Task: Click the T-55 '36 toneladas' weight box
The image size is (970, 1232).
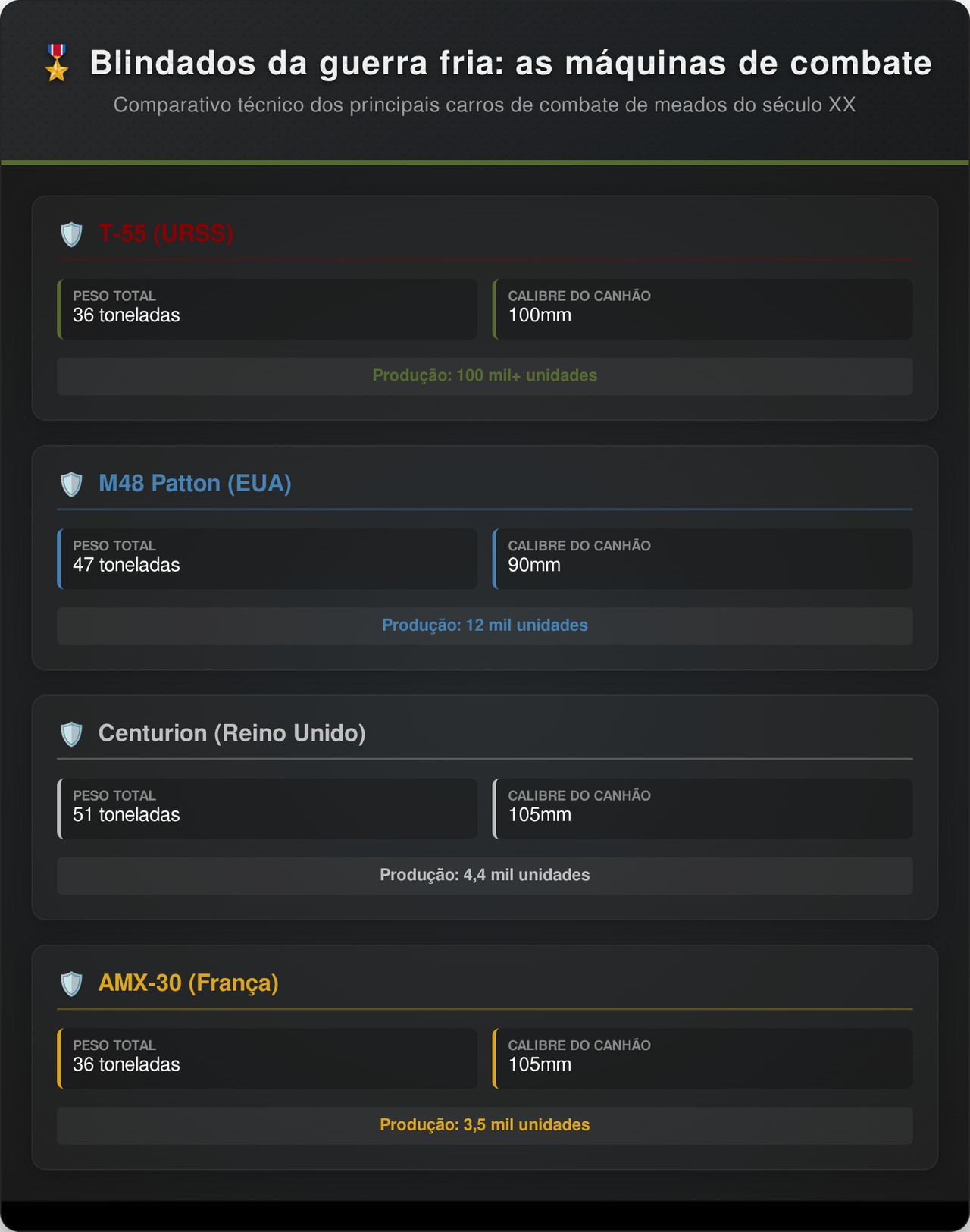Action: click(268, 309)
